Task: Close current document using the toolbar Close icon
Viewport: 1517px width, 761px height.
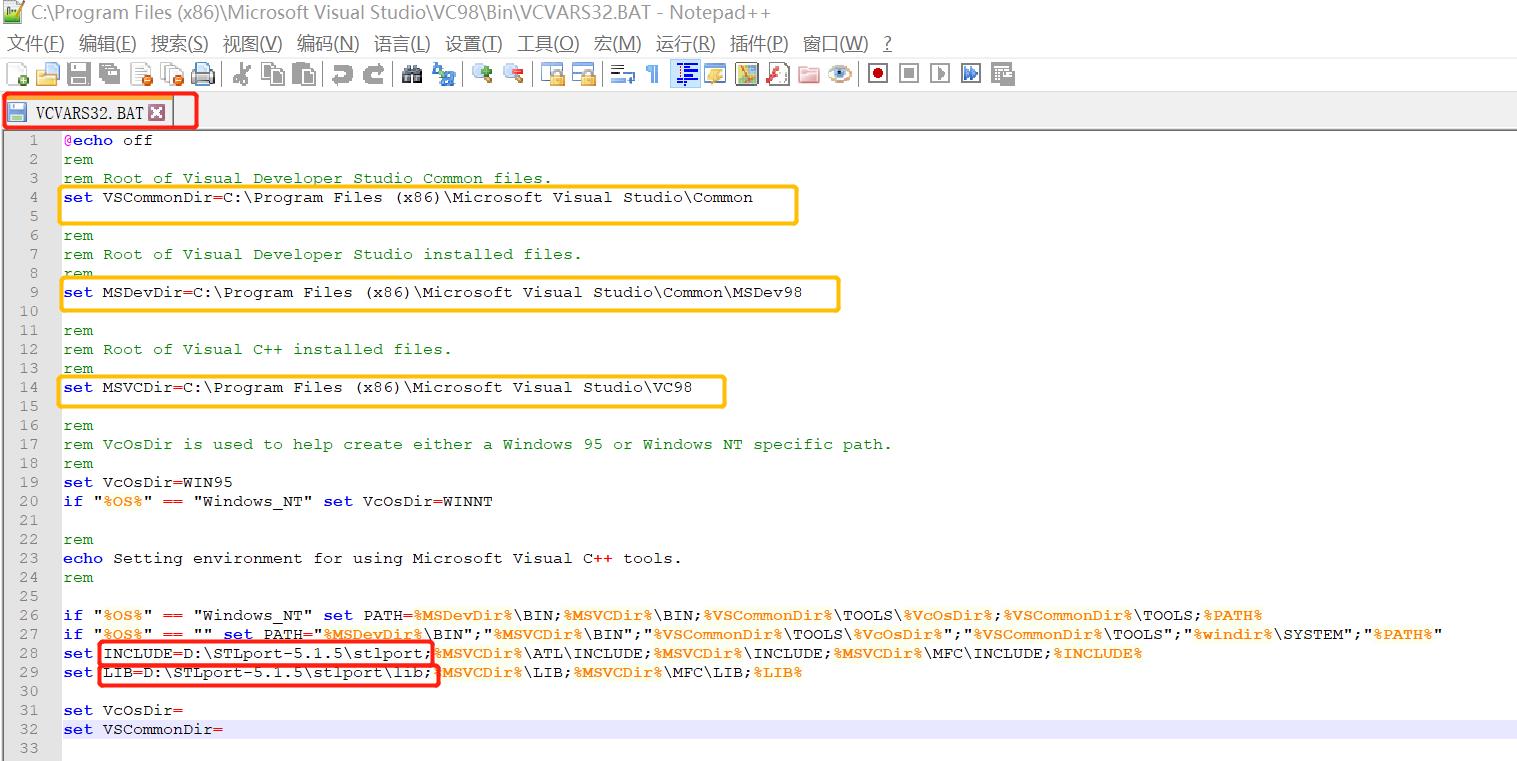Action: click(x=141, y=74)
